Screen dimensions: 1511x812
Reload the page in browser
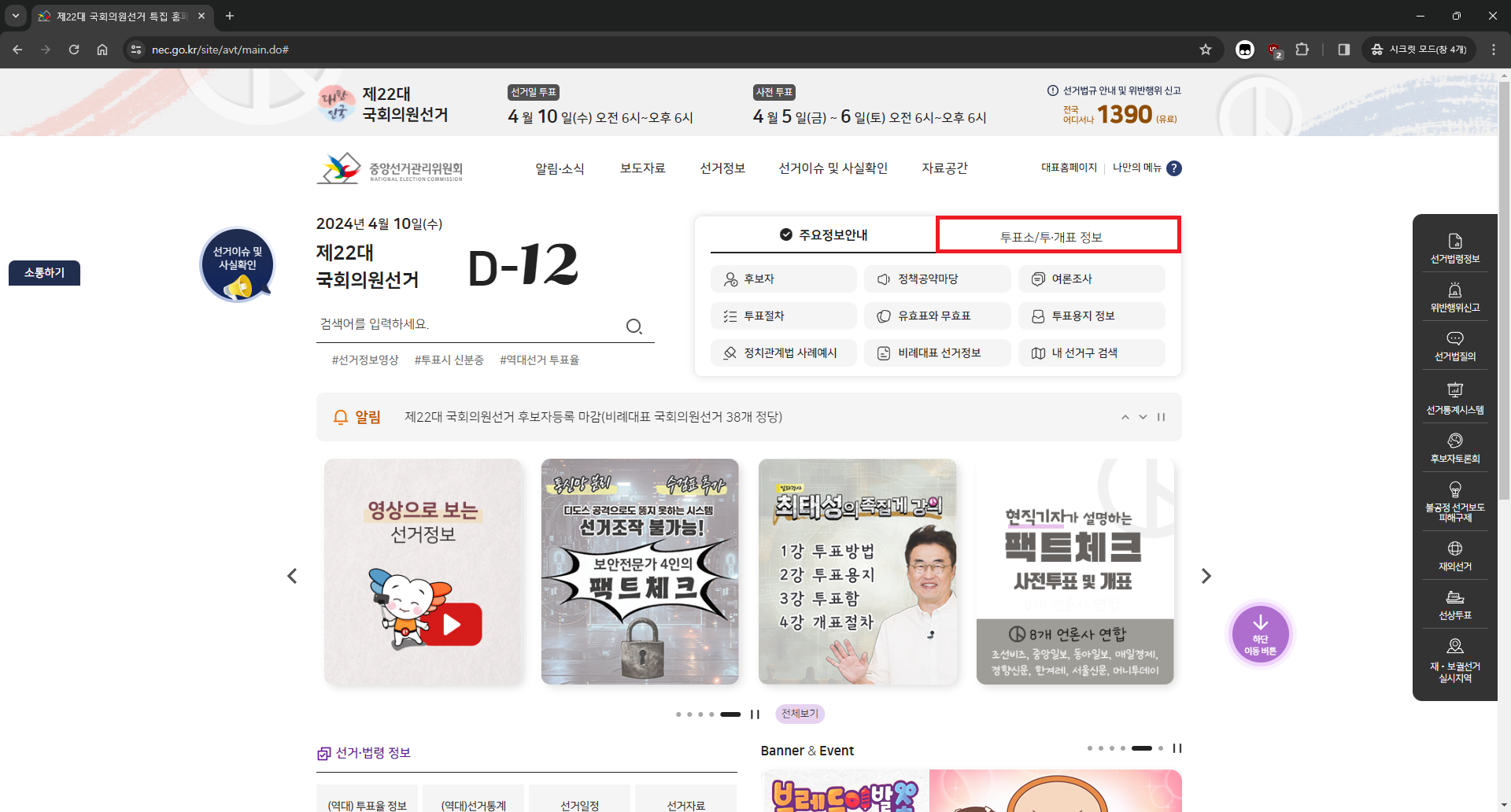74,50
